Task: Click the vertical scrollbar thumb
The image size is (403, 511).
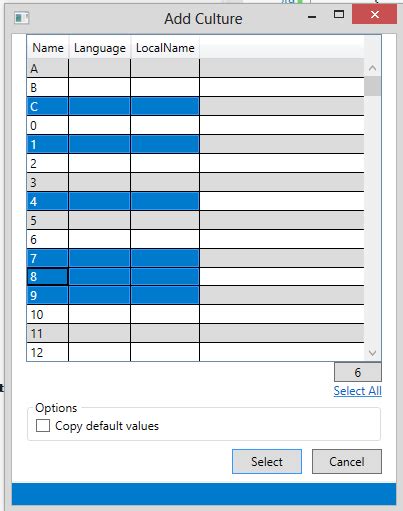Action: [373, 86]
